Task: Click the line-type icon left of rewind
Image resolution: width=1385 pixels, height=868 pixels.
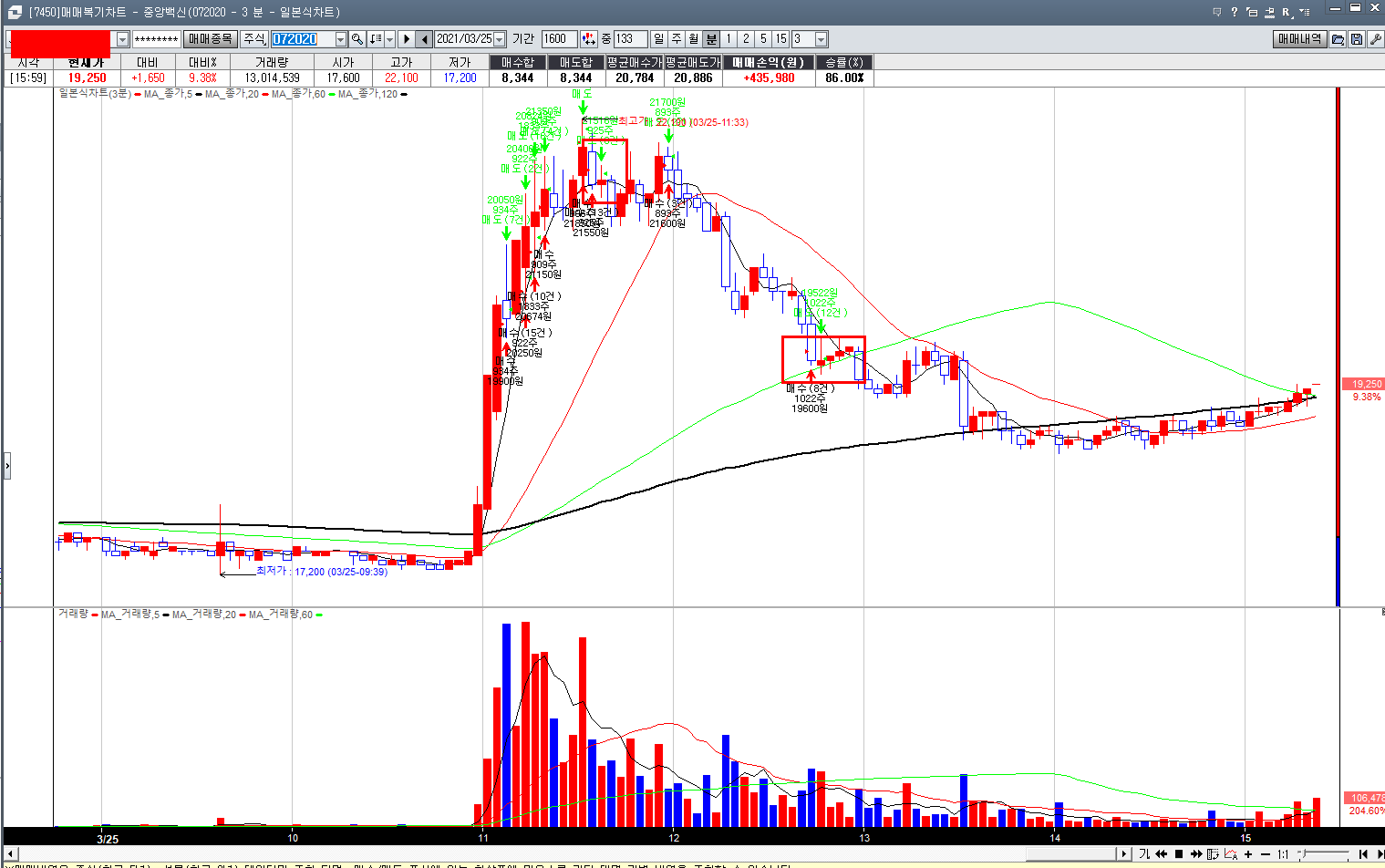Action: [1144, 854]
